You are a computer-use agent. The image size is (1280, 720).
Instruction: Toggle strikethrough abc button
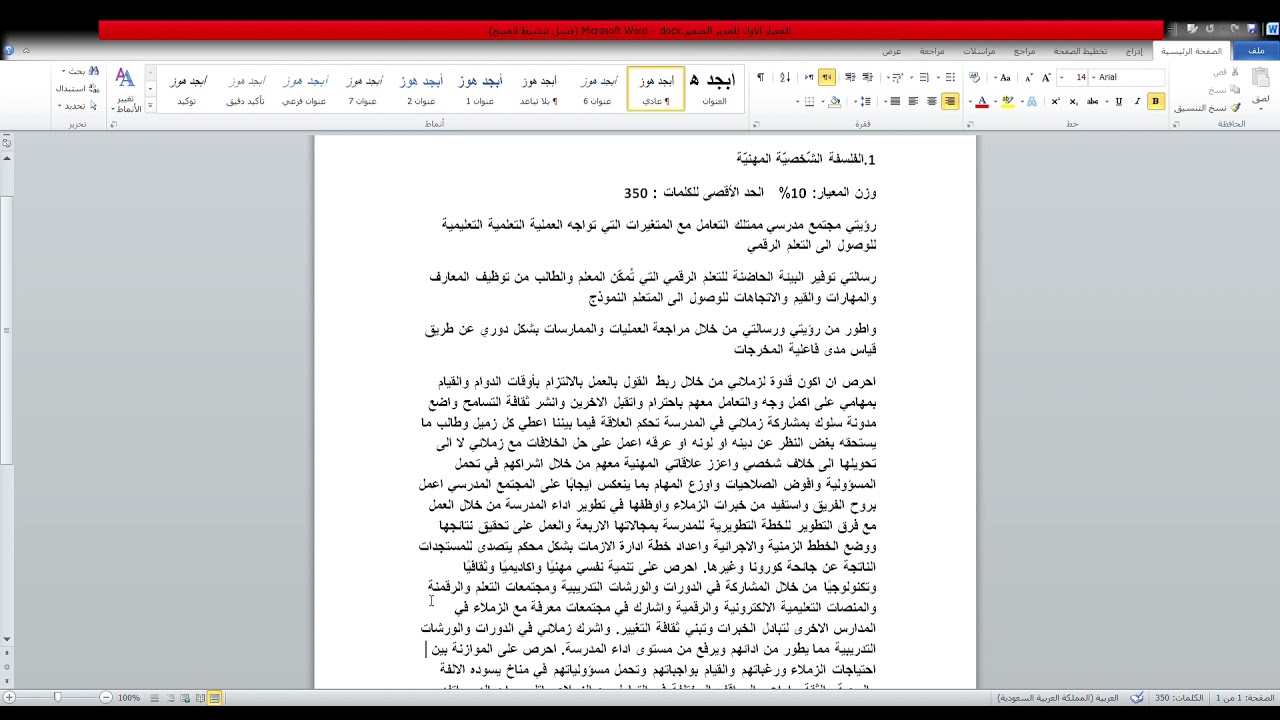(1092, 101)
